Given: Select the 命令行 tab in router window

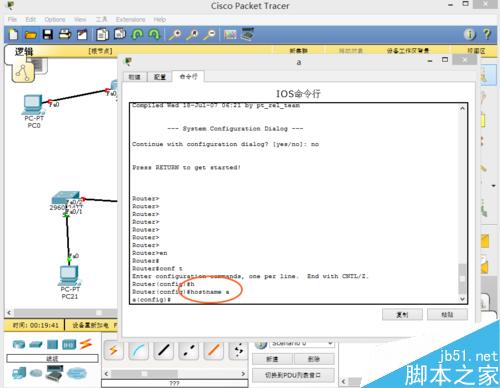Looking at the screenshot, I should 188,77.
